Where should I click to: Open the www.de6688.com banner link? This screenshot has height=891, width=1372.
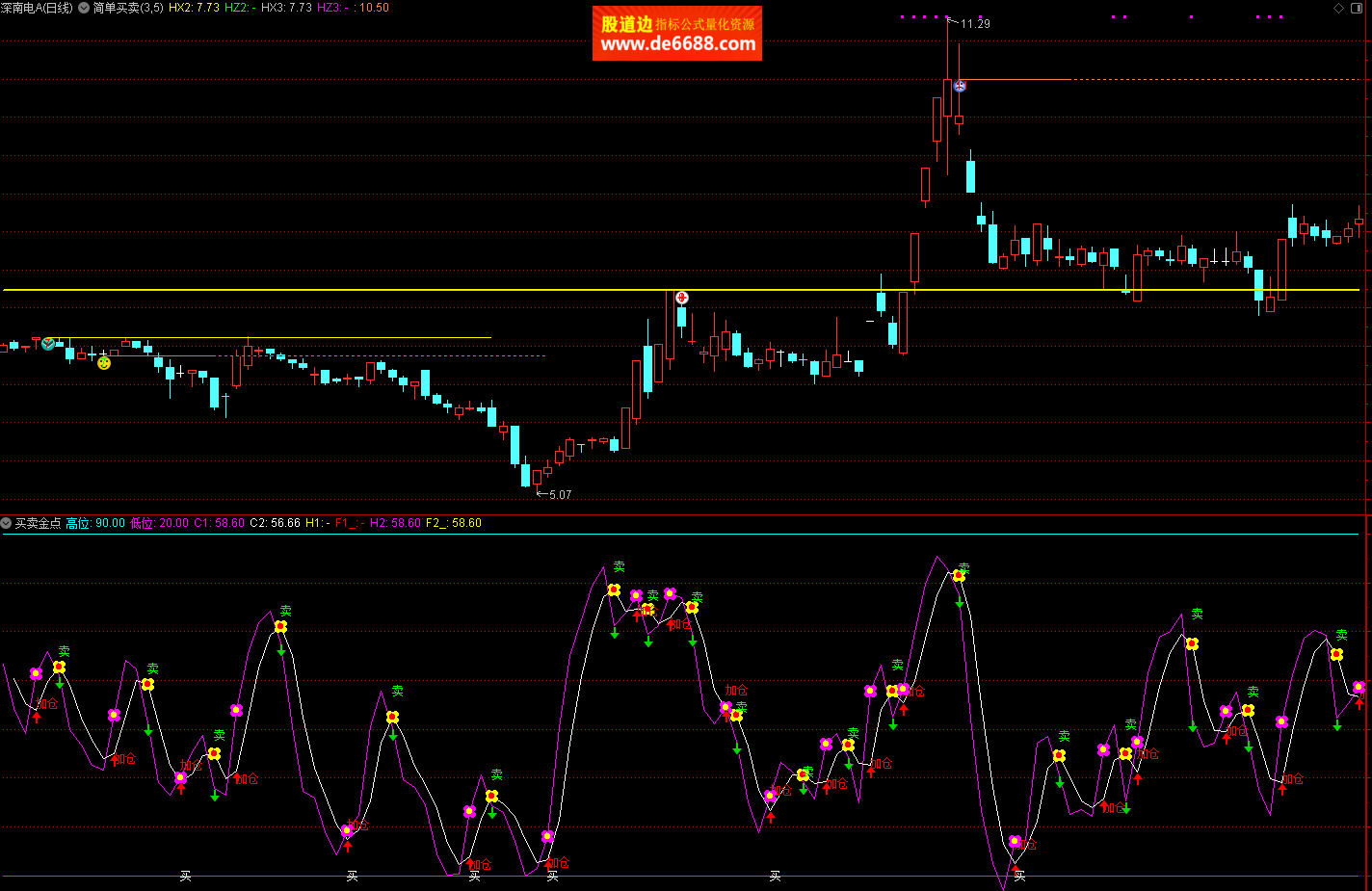[677, 43]
